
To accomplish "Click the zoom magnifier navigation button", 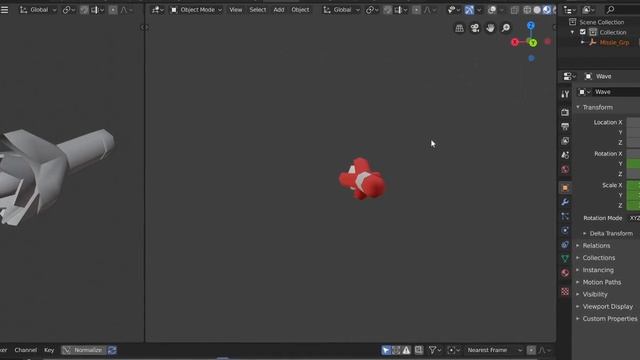I will pos(506,28).
